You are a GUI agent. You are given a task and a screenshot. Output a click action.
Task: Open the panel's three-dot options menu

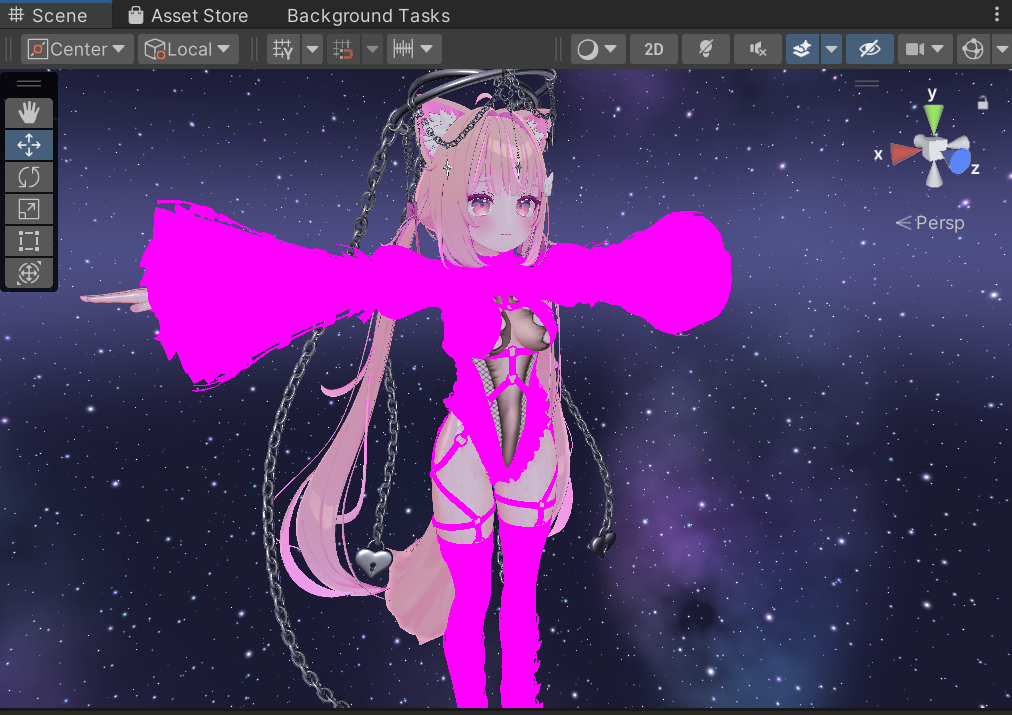click(x=997, y=14)
